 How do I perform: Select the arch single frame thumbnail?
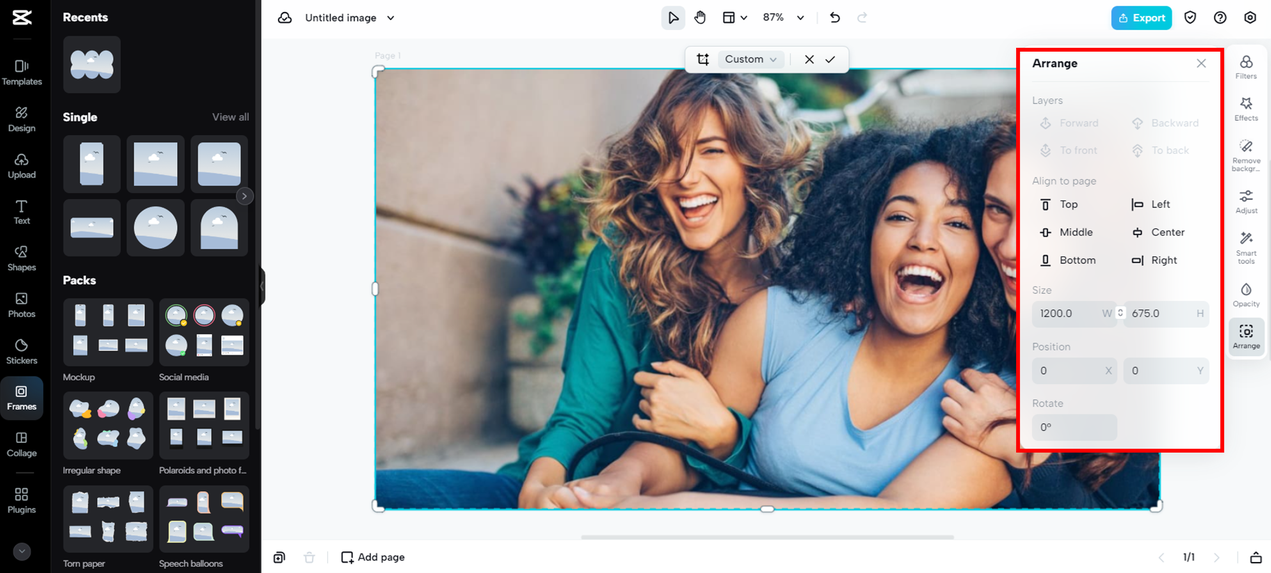218,228
